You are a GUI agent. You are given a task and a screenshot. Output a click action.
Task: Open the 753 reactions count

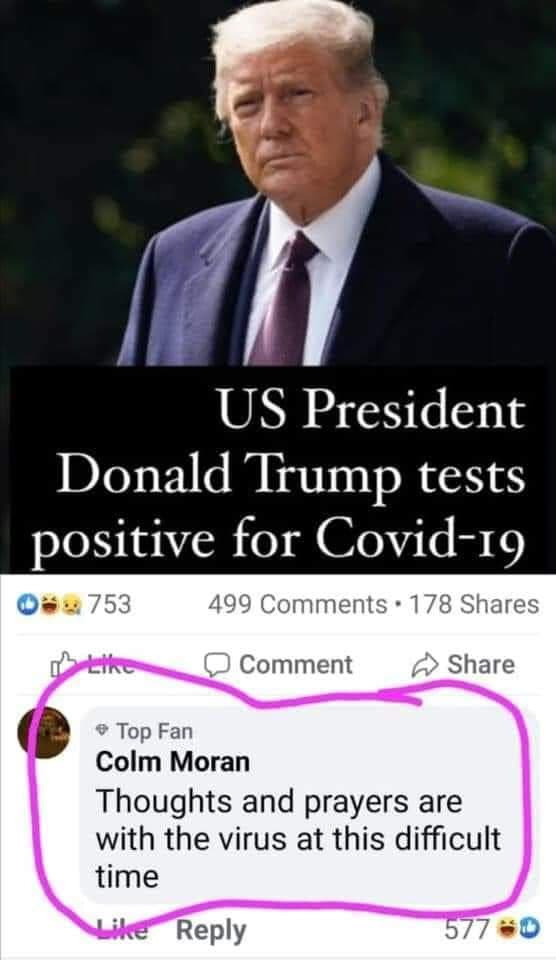pos(110,605)
